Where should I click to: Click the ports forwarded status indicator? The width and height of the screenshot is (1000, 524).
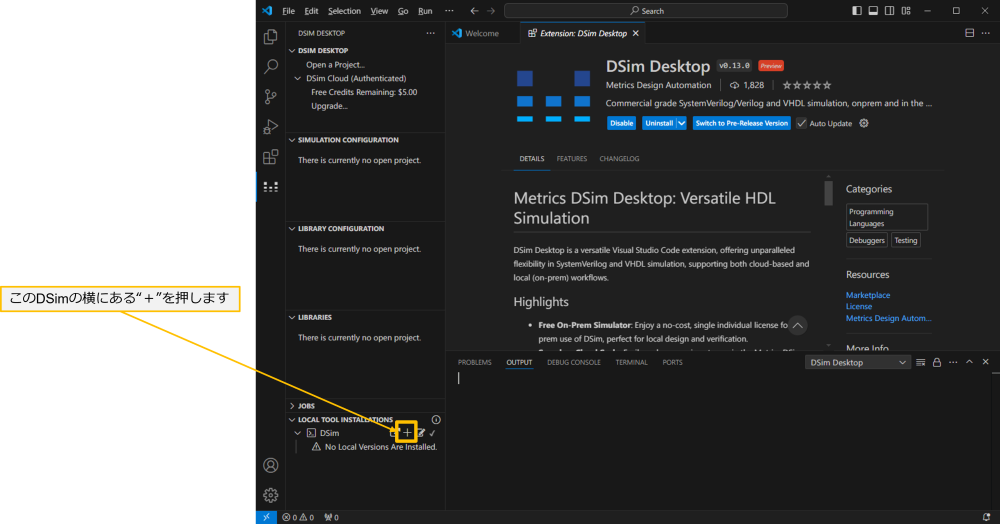tap(331, 517)
